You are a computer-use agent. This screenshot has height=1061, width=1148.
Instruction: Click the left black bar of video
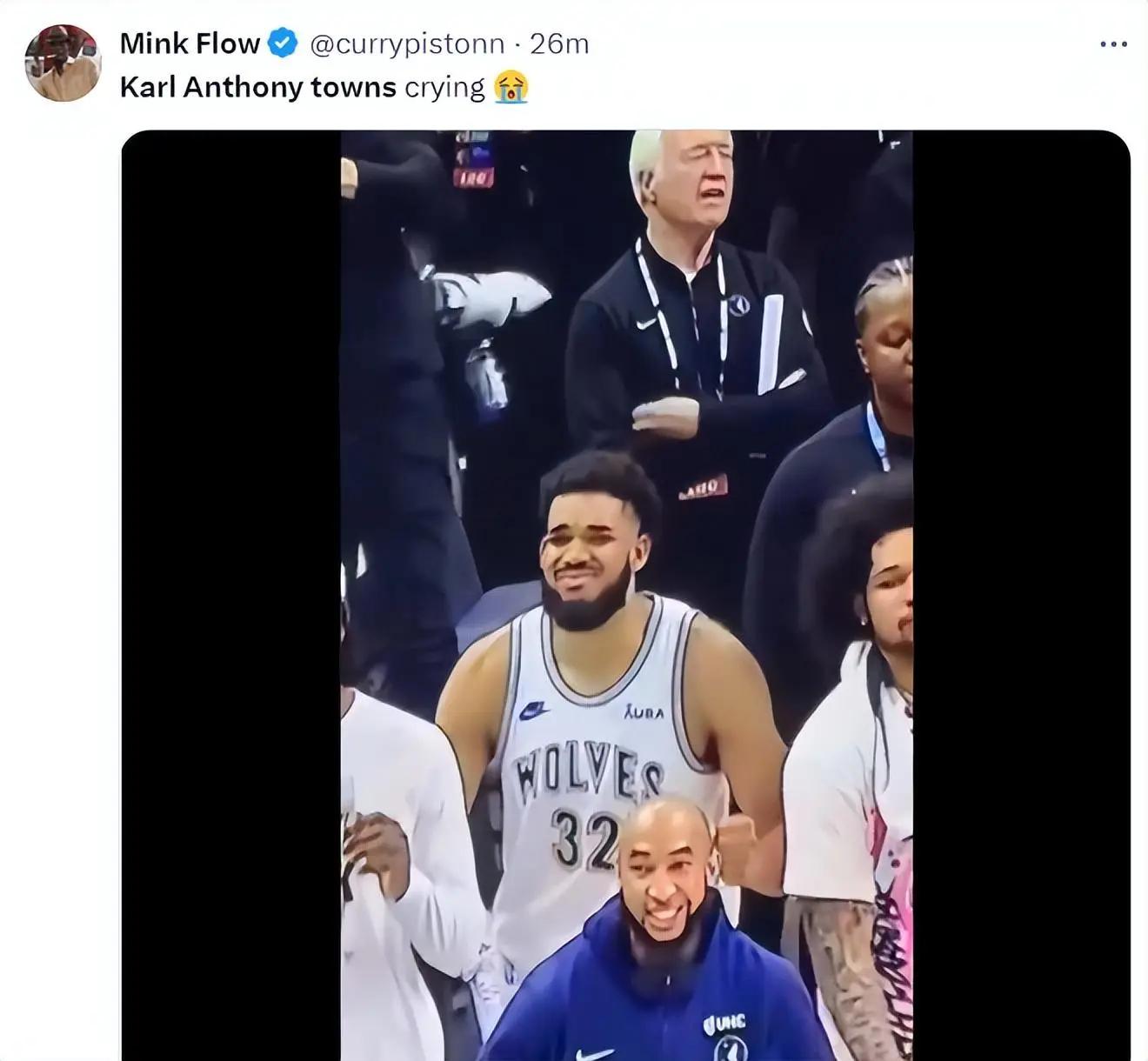(231, 596)
